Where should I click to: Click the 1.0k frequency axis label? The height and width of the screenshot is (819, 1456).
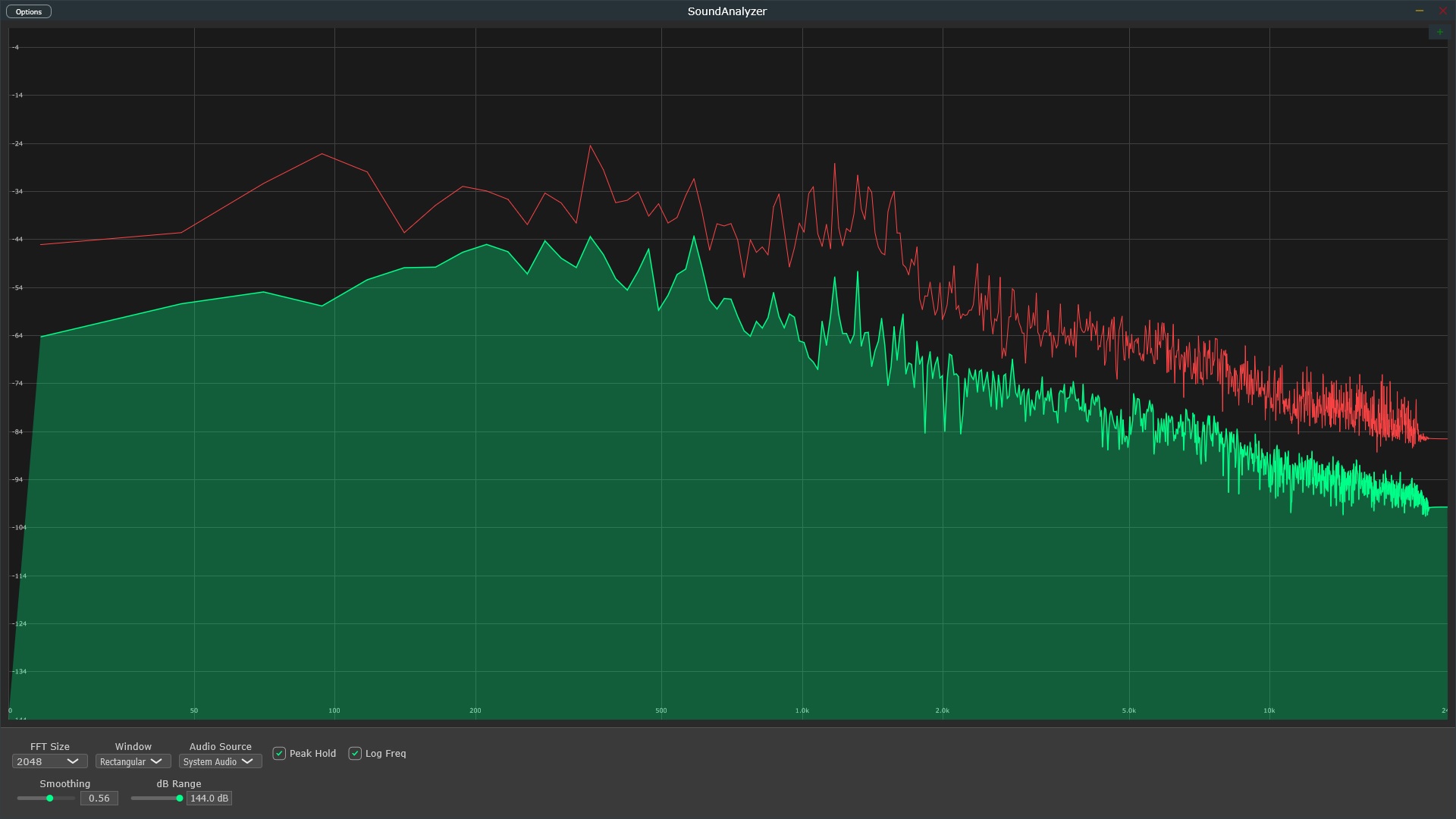[x=802, y=711]
